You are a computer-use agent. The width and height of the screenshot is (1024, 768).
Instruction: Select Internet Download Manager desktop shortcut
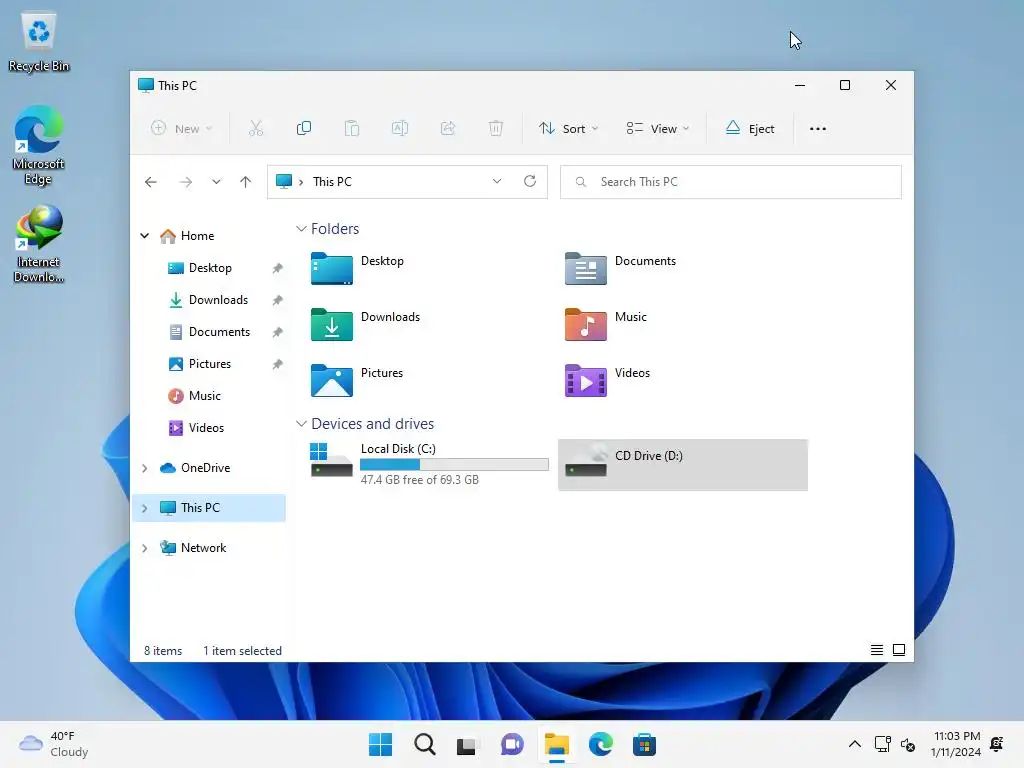[39, 244]
